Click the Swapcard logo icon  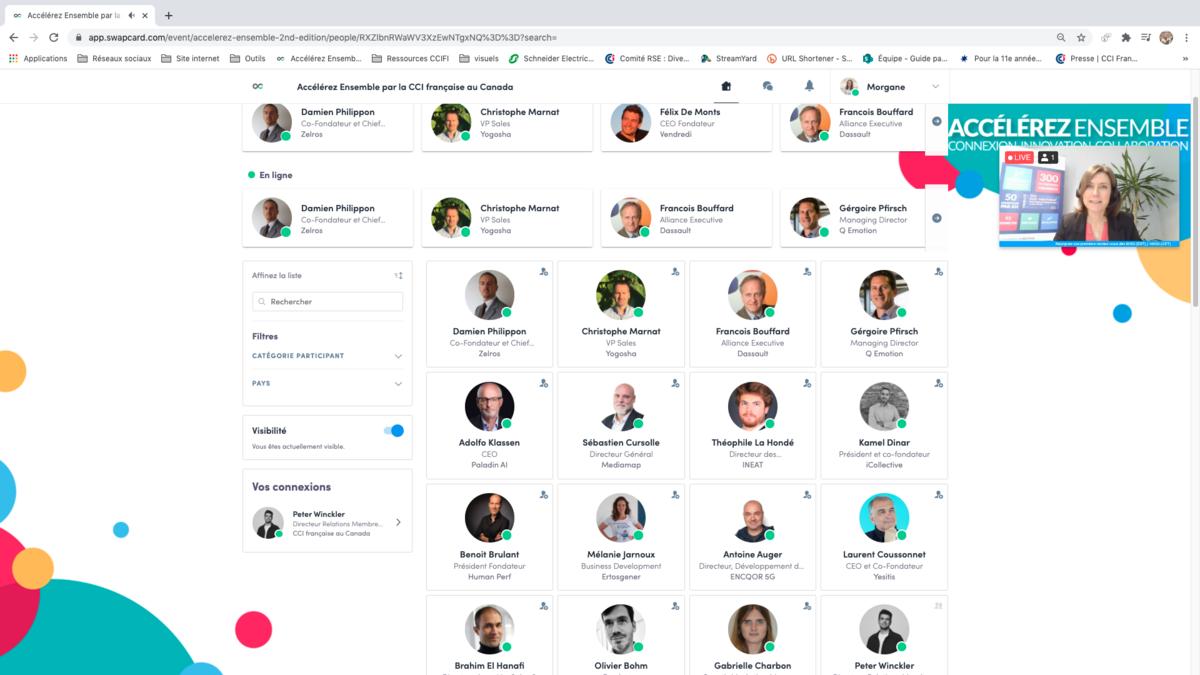point(258,87)
